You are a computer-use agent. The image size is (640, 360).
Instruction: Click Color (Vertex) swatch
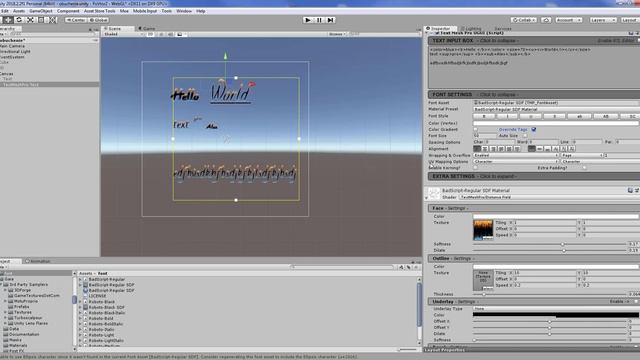click(556, 123)
